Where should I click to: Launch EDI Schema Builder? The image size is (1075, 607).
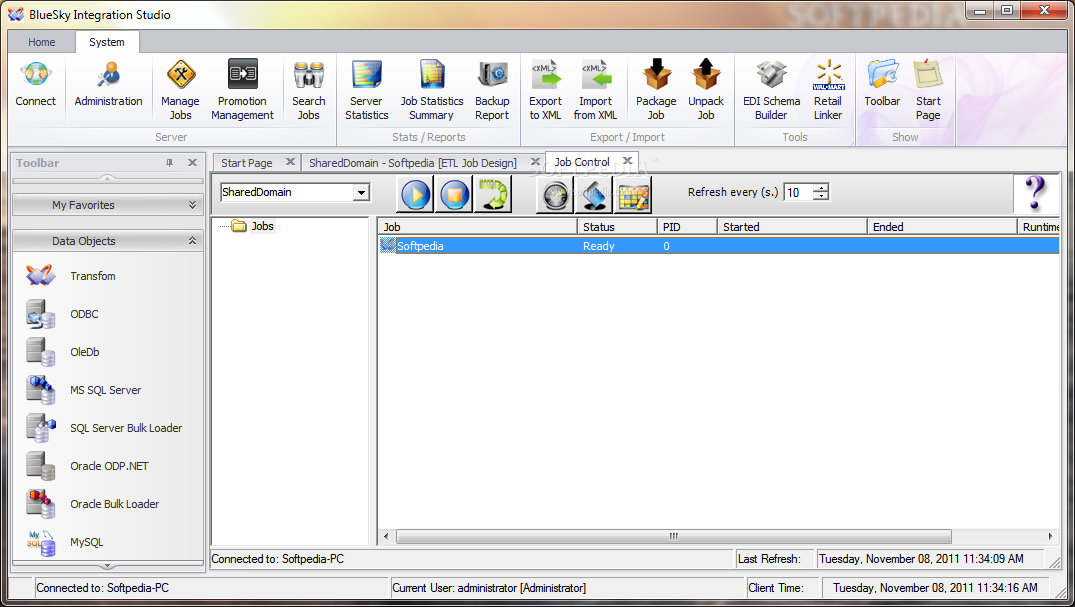[x=771, y=91]
